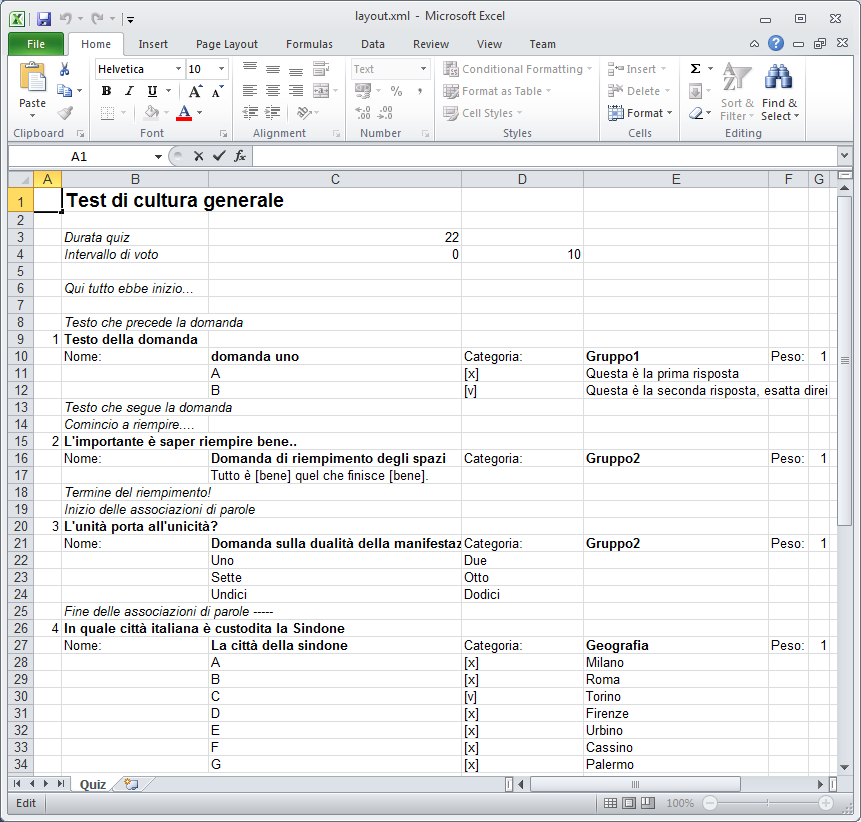Open the Formulas ribbon tab
The image size is (861, 822).
[309, 44]
